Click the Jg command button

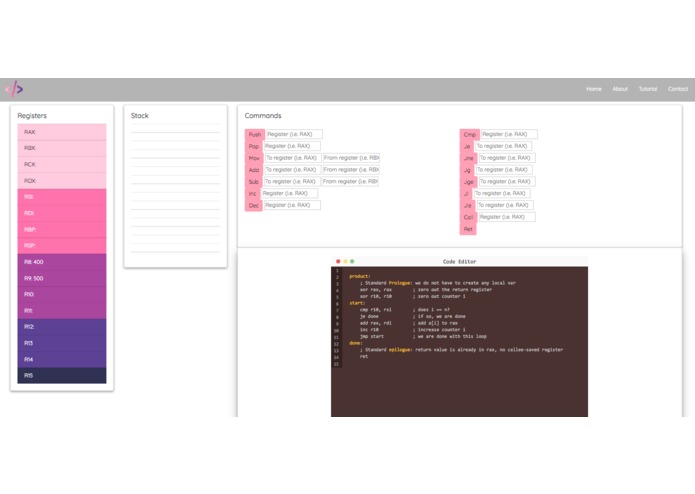click(467, 170)
